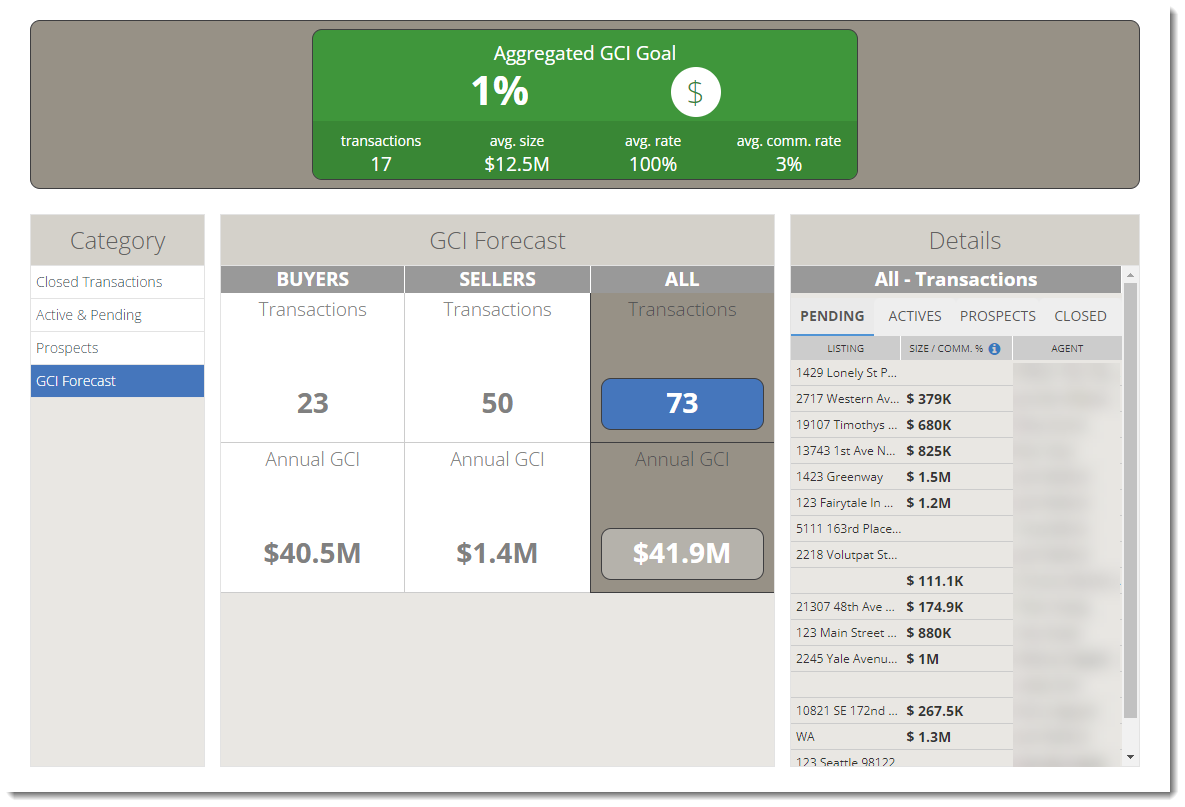Select Closed Transactions category
Image resolution: width=1185 pixels, height=807 pixels.
pos(99,282)
